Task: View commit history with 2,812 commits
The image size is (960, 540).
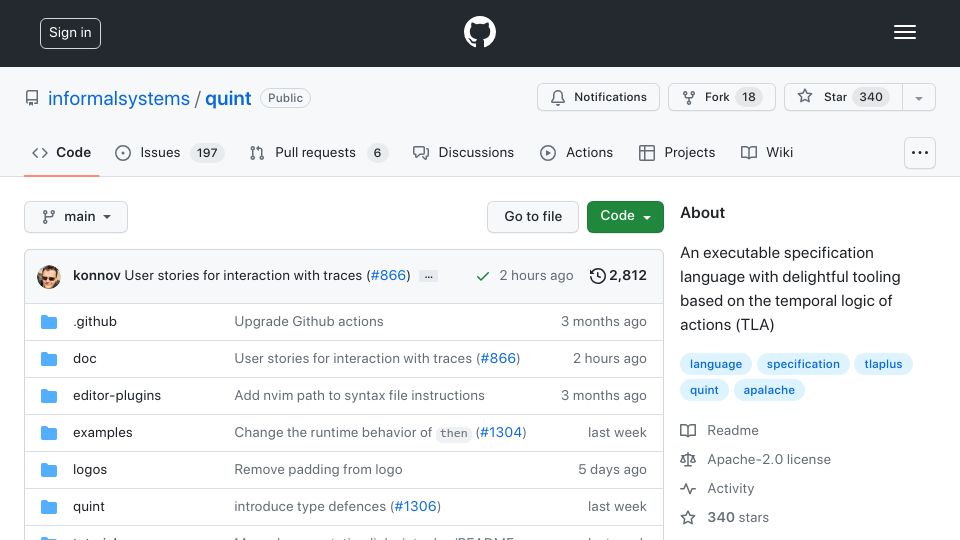Action: (x=618, y=276)
